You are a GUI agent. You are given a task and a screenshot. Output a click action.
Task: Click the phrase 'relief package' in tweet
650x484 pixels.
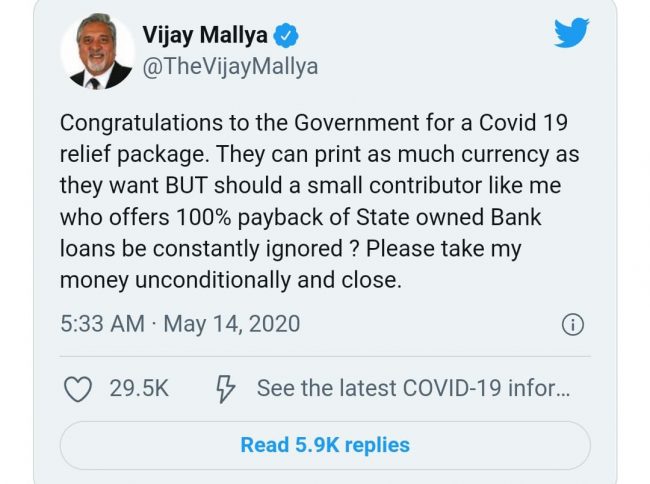coord(132,155)
